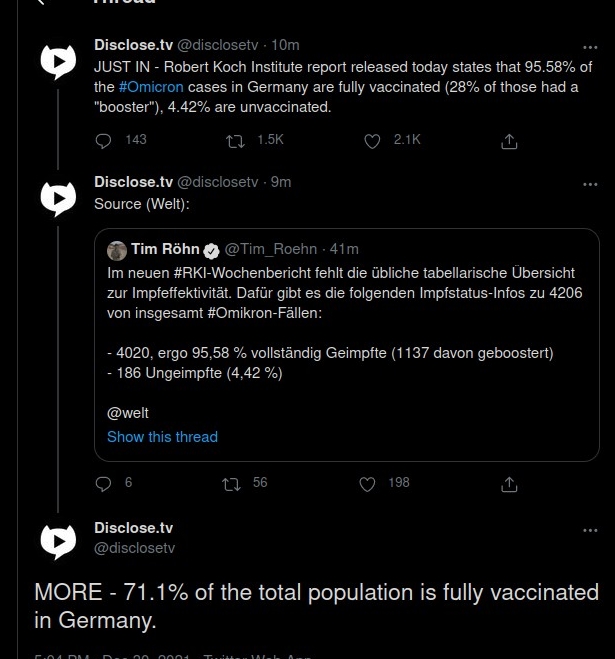Open more options on the 9m tweet

pos(590,184)
